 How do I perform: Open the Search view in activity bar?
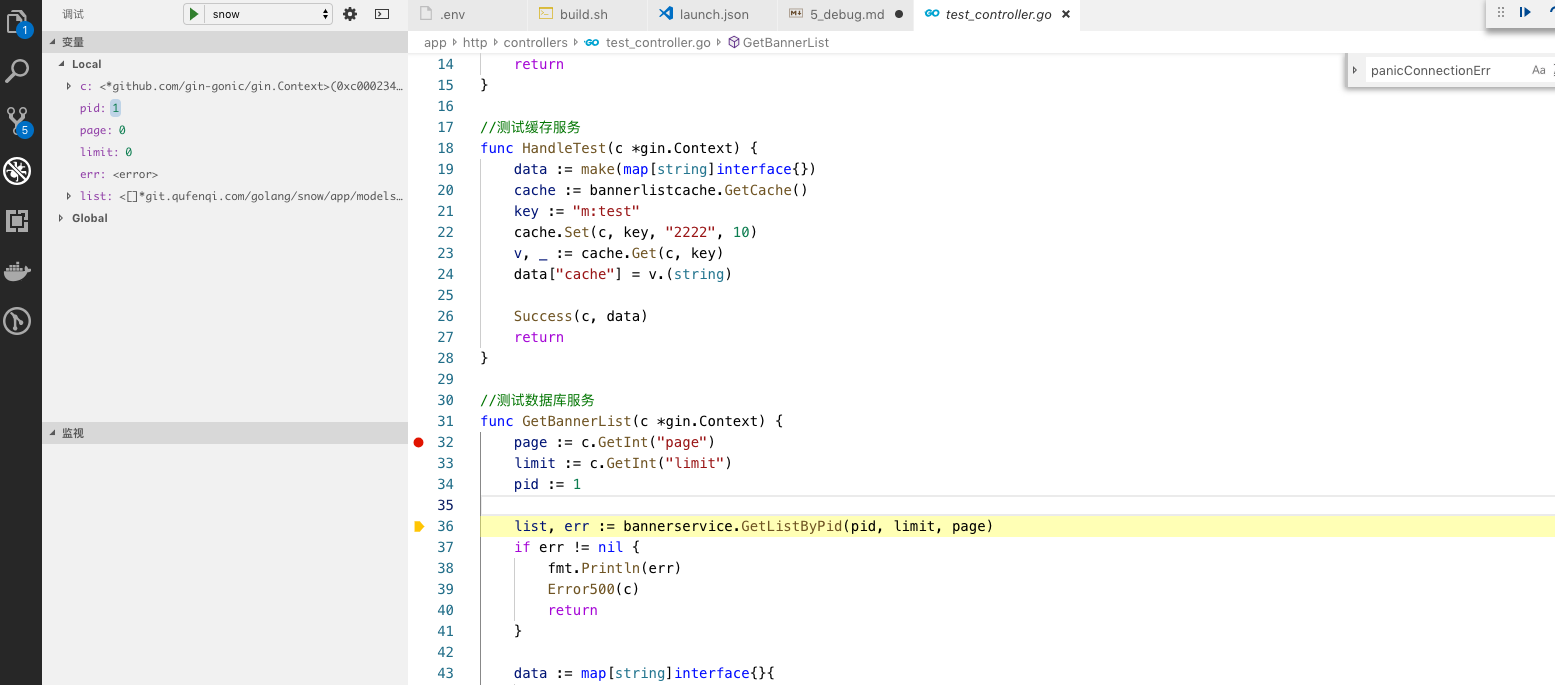point(18,71)
